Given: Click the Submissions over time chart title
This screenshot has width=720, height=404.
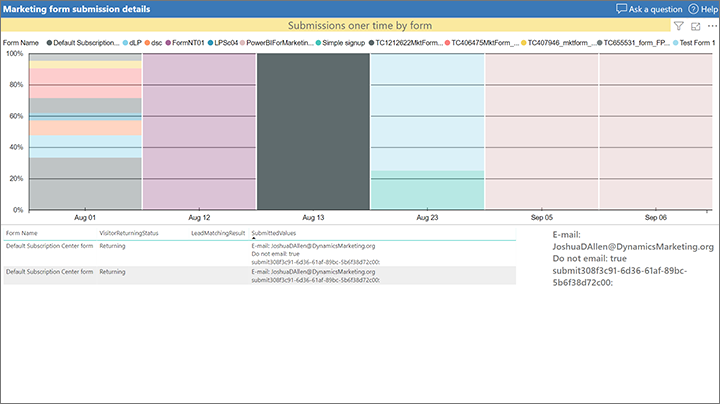Looking at the screenshot, I should pyautogui.click(x=360, y=26).
